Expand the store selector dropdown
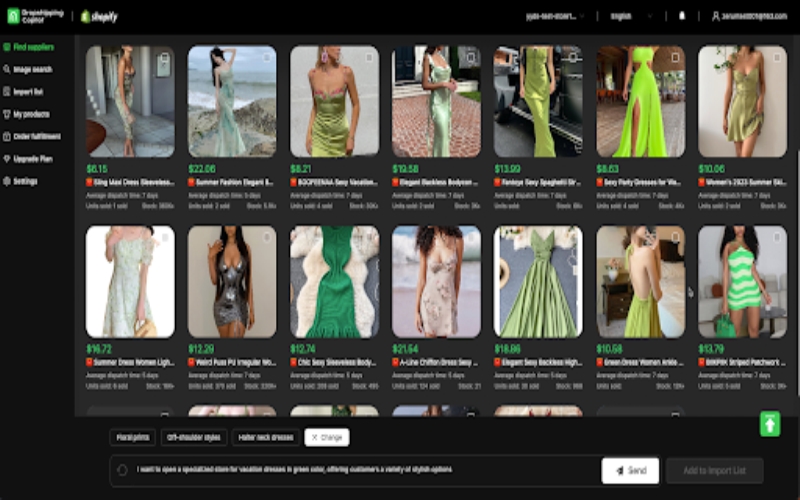 555,16
